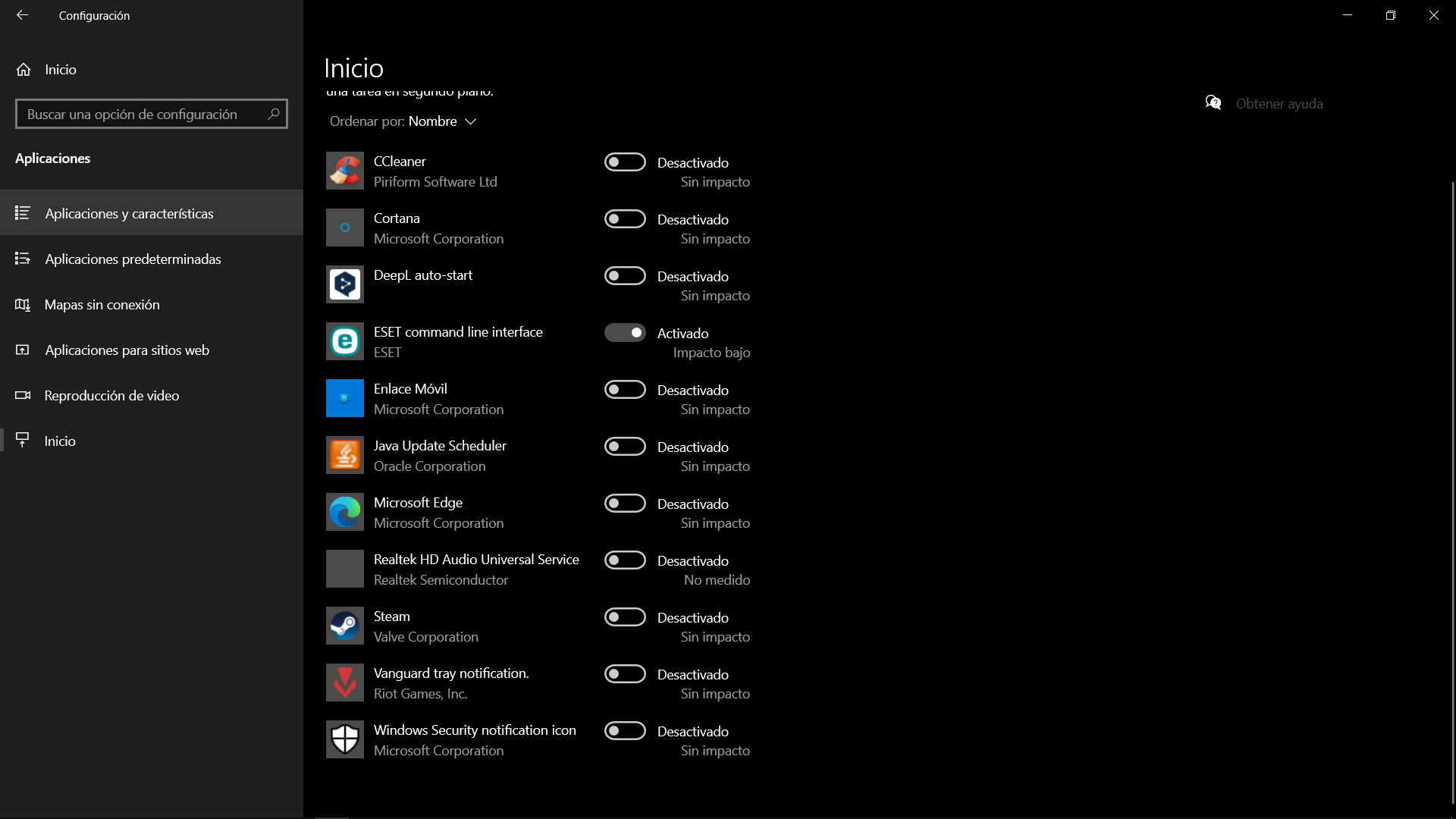Screen dimensions: 1456x819
Task: Click the Microsoft Edge icon
Action: point(345,512)
